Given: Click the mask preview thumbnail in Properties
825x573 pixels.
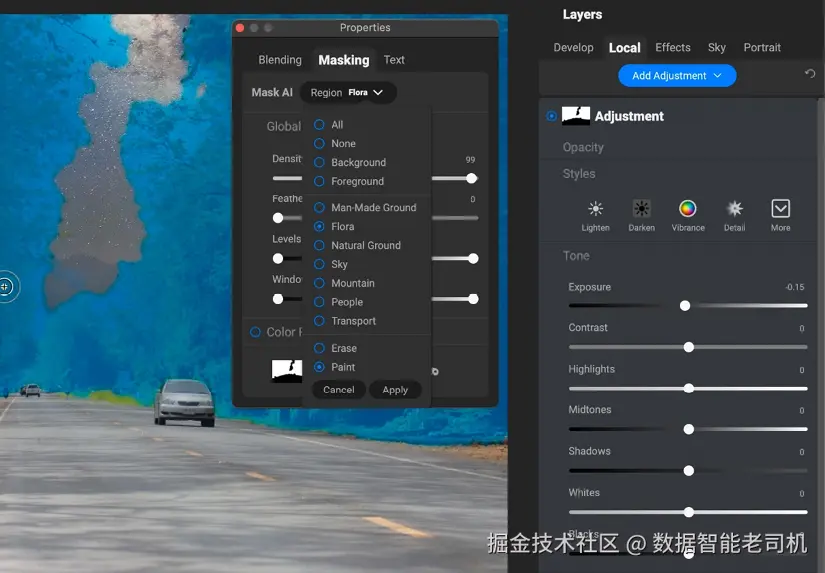Looking at the screenshot, I should pos(287,371).
